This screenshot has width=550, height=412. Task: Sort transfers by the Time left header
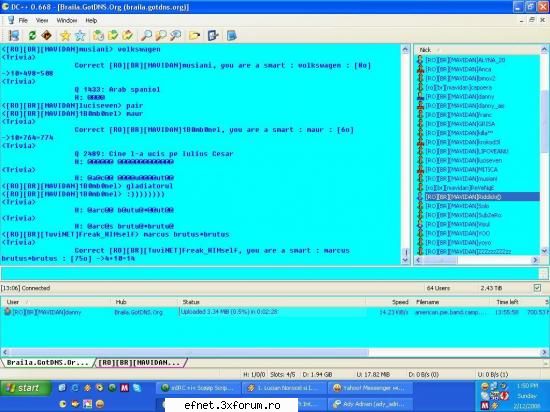coord(507,302)
